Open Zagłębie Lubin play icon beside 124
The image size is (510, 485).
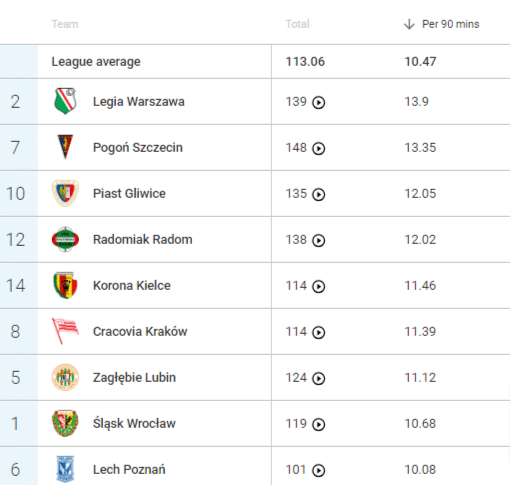click(x=318, y=378)
